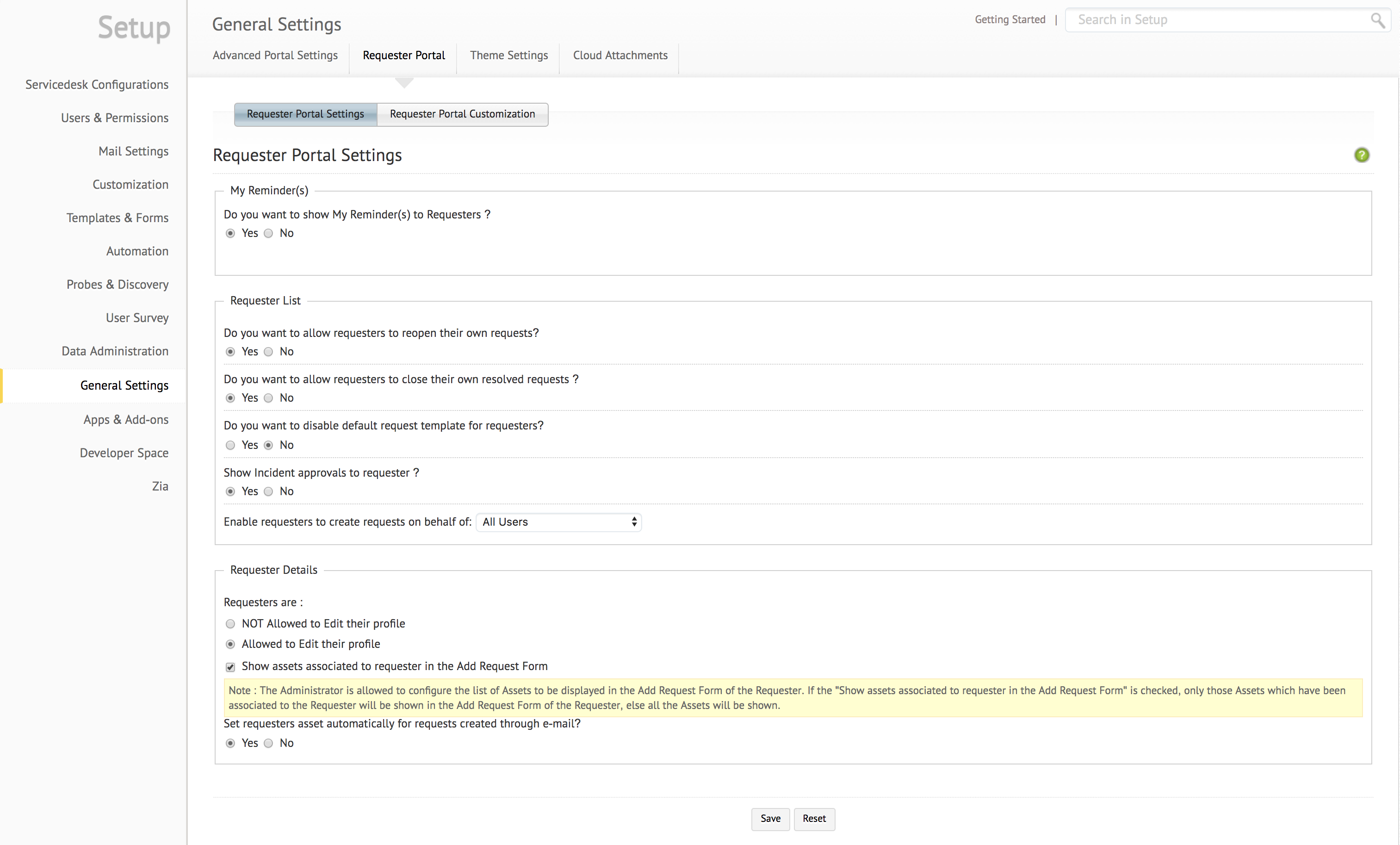Open the create on behalf of dropdown

tap(558, 522)
